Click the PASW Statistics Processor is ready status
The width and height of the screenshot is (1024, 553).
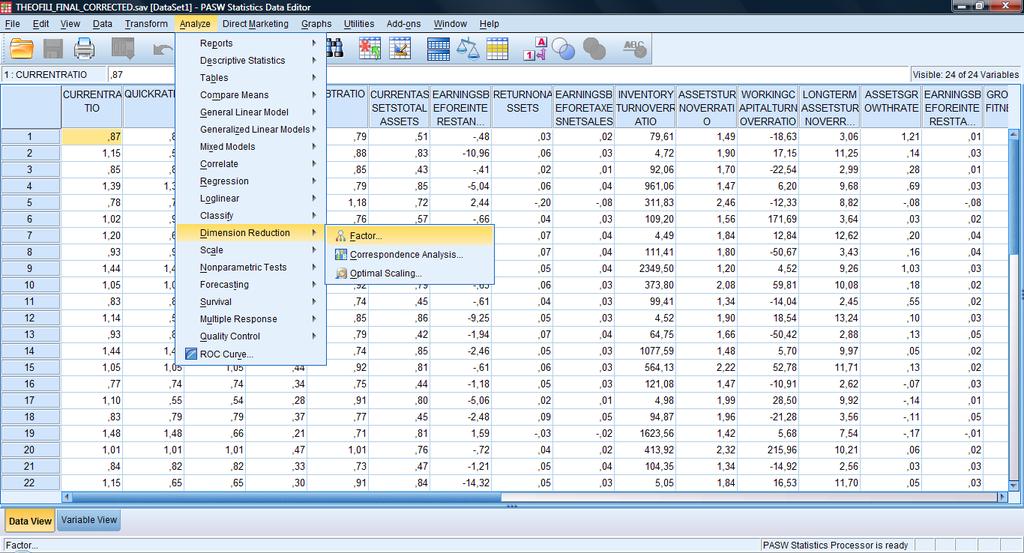pyautogui.click(x=835, y=545)
